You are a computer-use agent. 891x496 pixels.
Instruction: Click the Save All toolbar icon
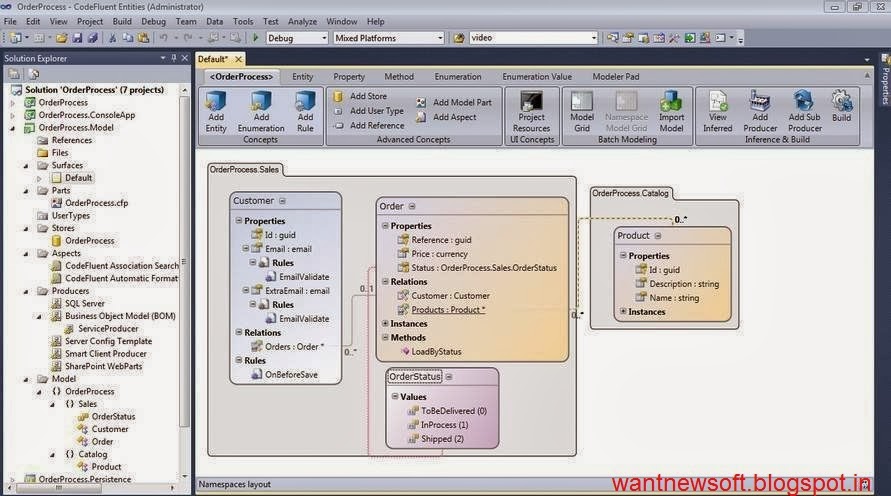pos(92,38)
